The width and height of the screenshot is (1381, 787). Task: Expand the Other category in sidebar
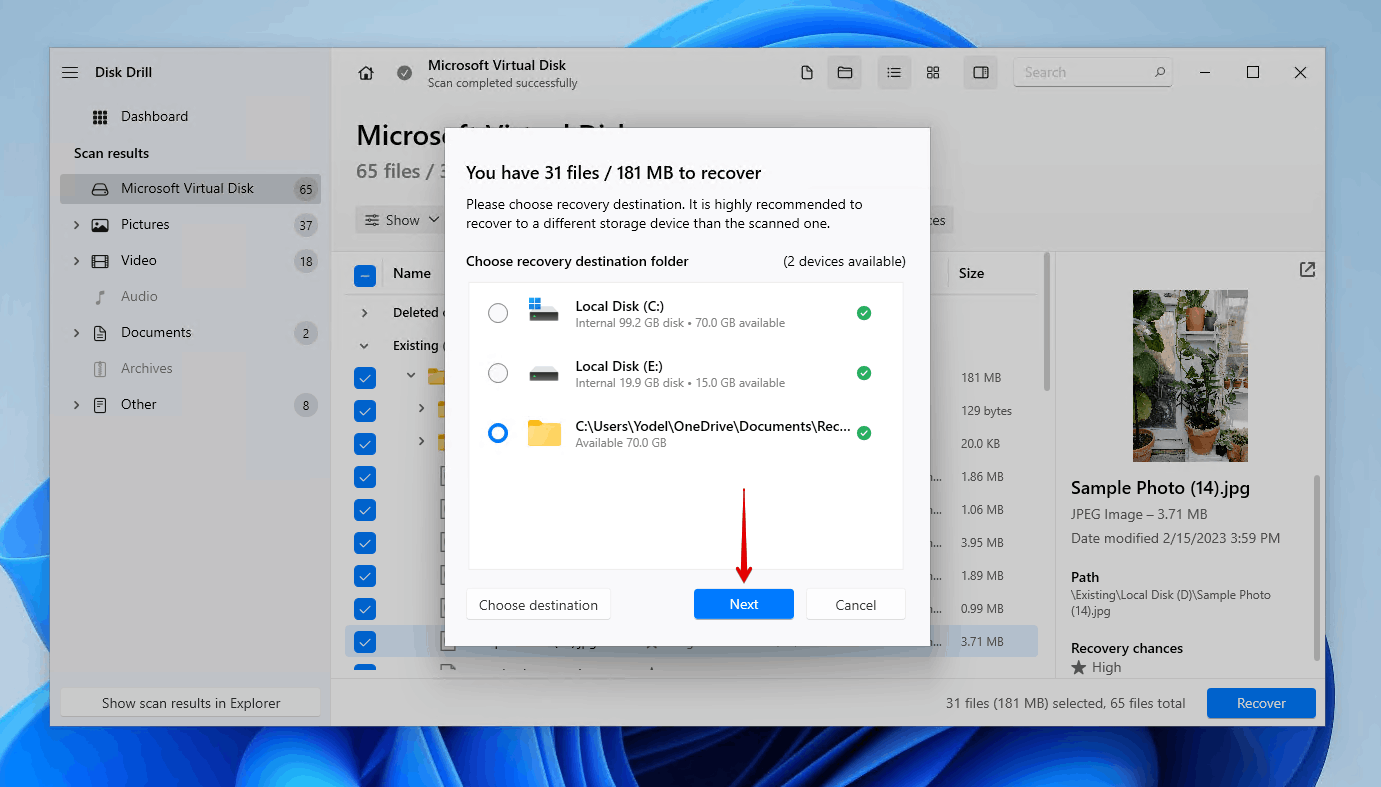tap(76, 405)
